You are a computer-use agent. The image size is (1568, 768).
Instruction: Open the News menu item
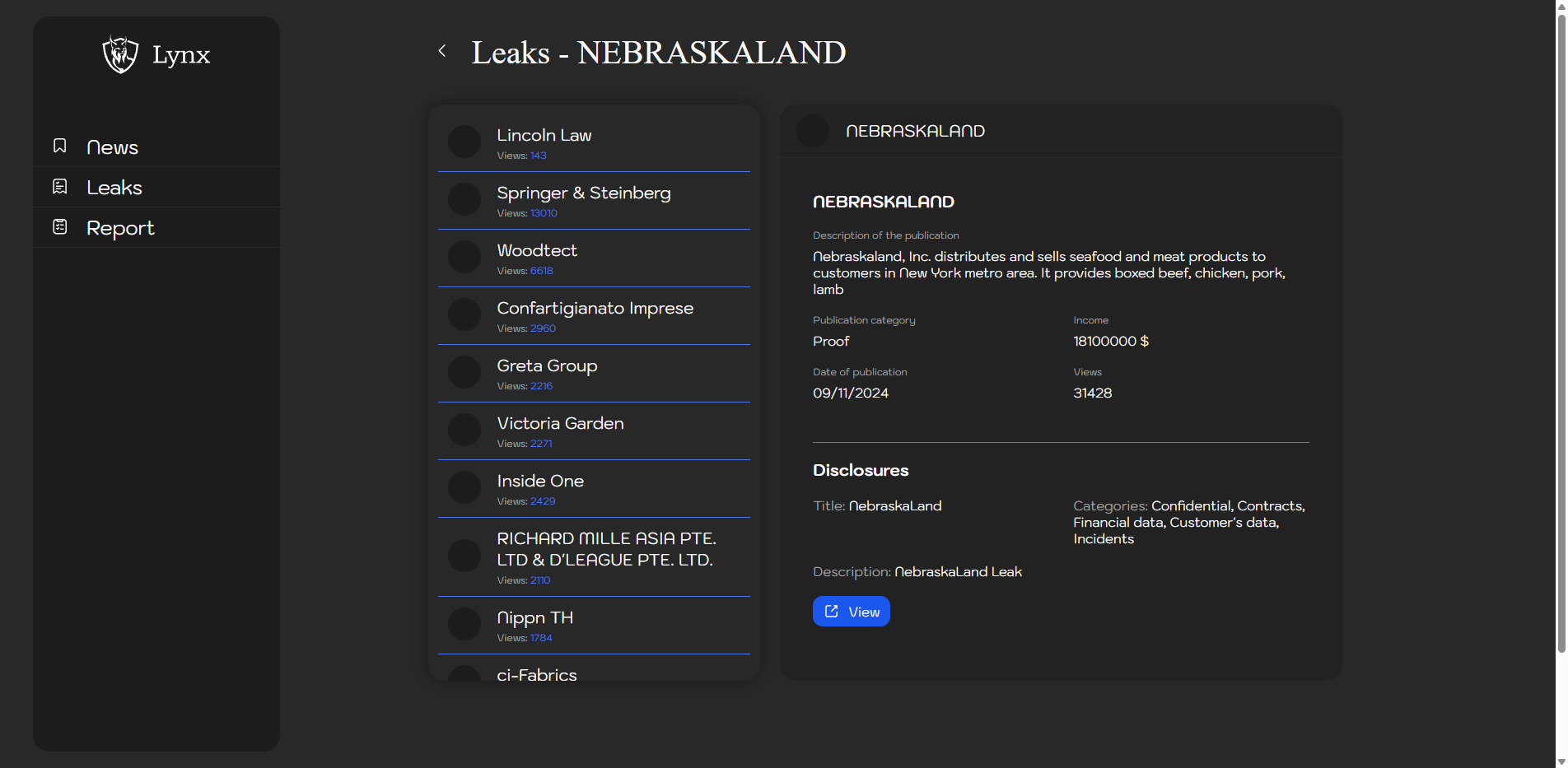[112, 147]
